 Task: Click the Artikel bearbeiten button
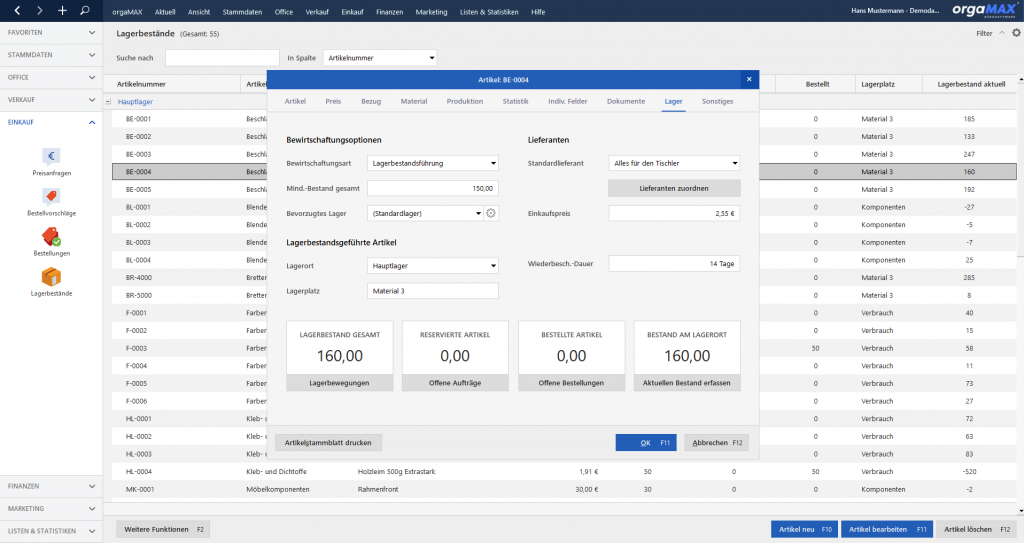[887, 529]
